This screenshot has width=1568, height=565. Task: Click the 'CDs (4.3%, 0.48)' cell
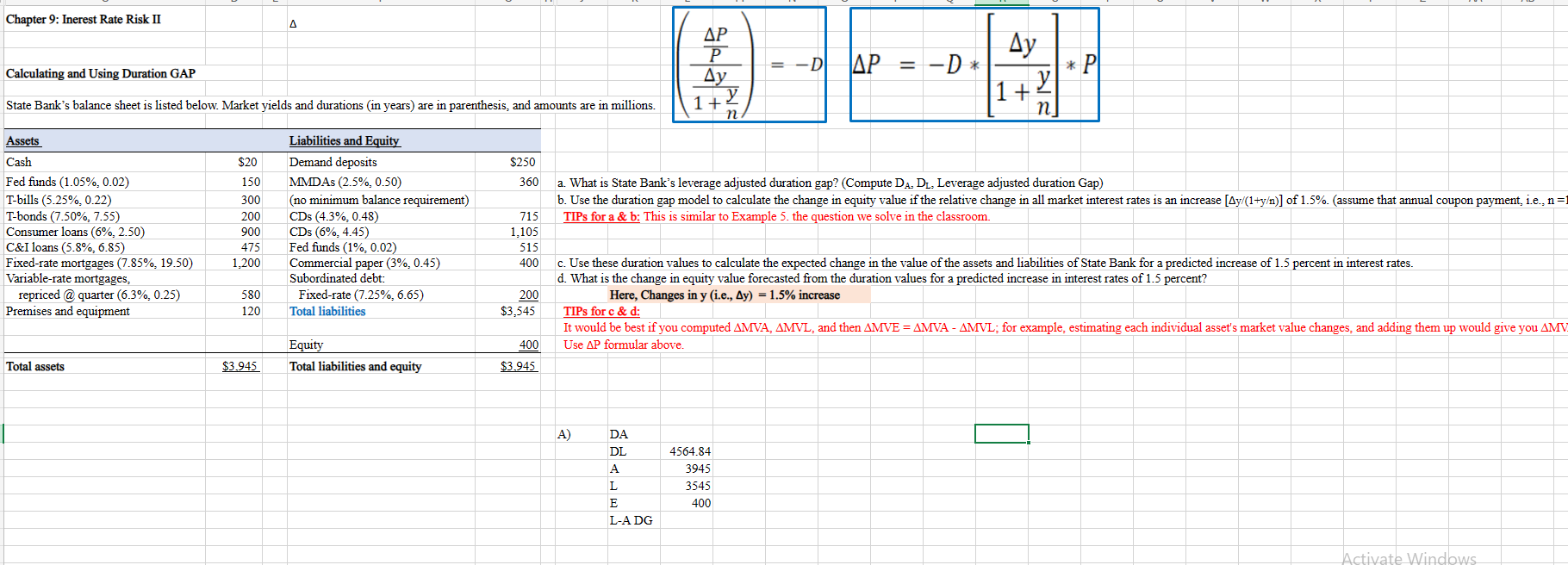click(x=334, y=216)
